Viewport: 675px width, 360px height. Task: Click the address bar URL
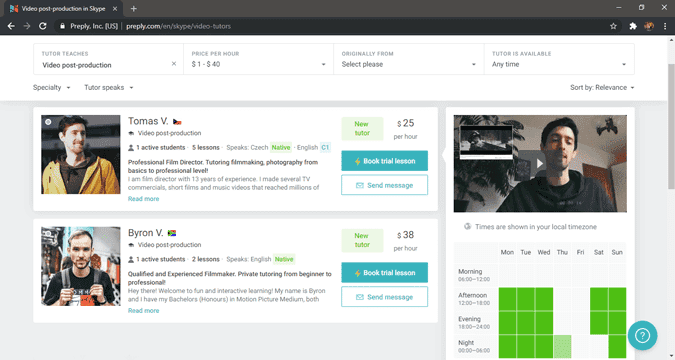coord(178,26)
